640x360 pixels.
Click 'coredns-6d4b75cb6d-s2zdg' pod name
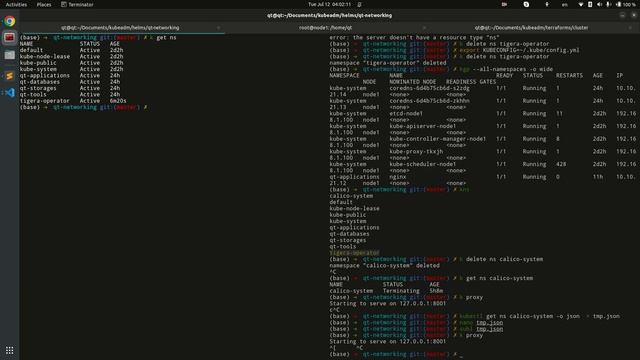[429, 88]
